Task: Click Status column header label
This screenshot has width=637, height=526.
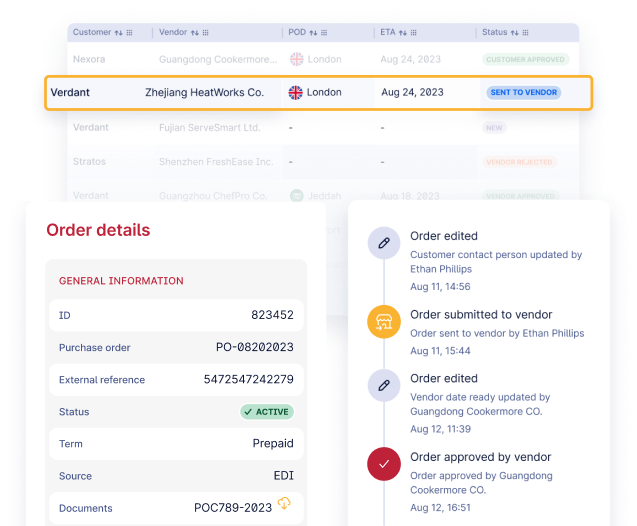Action: 495,32
